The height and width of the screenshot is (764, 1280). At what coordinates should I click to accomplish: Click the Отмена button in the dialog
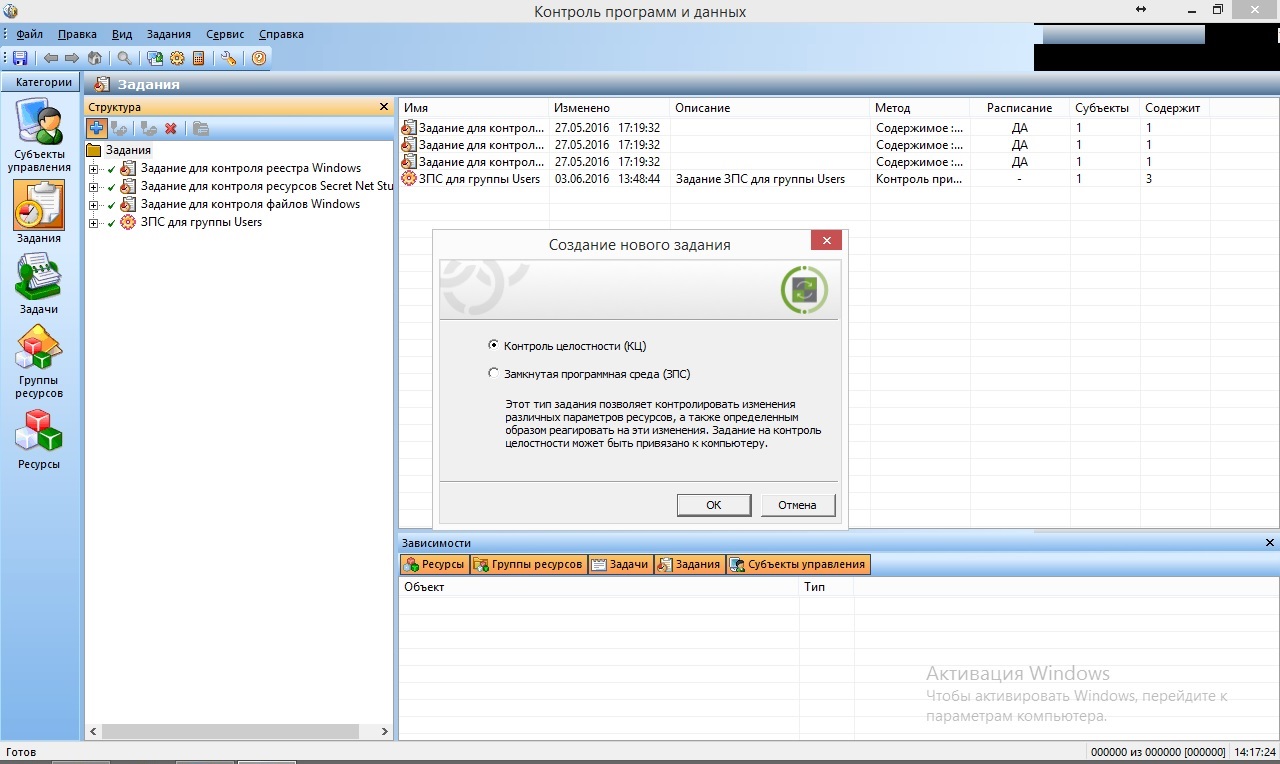tap(797, 505)
